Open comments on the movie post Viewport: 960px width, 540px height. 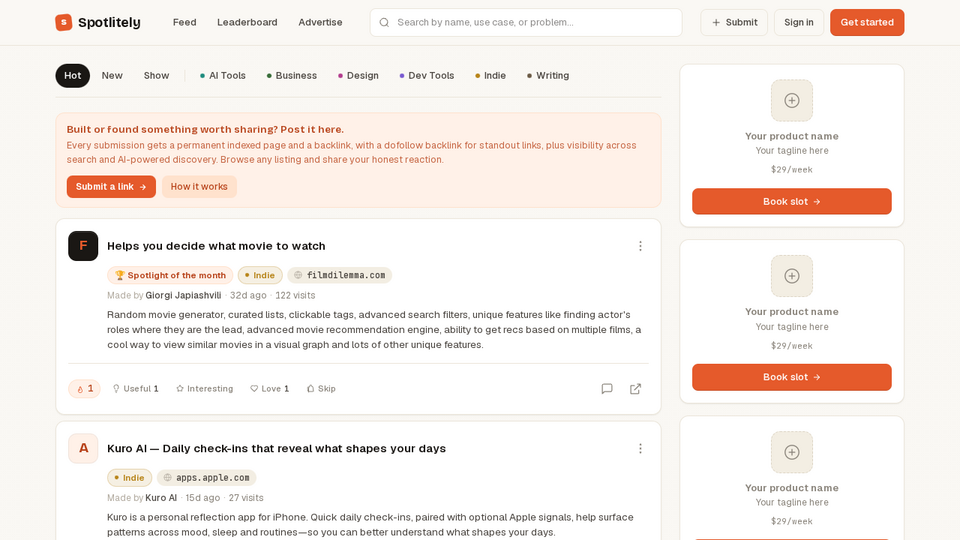pyautogui.click(x=607, y=389)
